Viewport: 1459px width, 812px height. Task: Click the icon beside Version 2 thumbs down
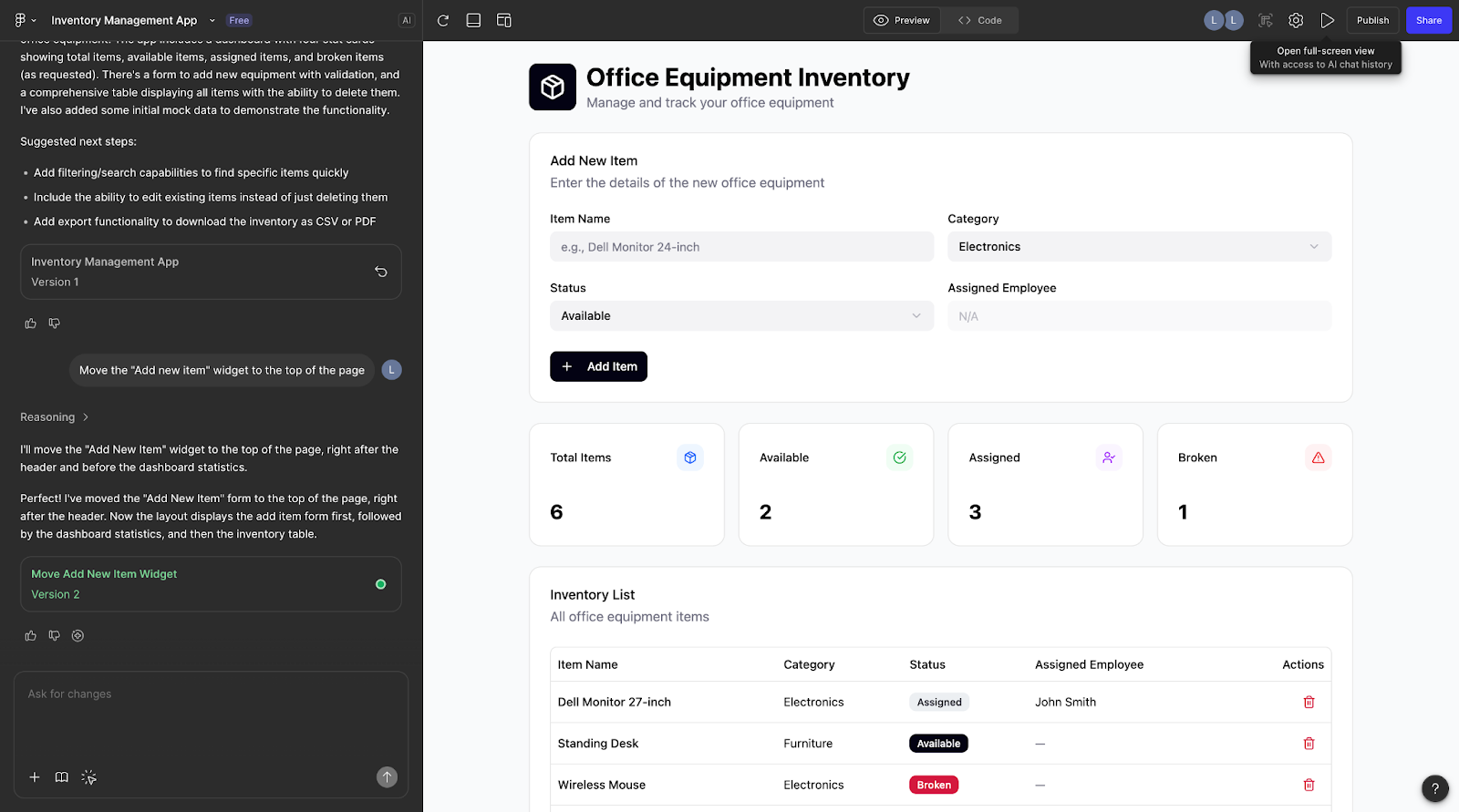(78, 636)
